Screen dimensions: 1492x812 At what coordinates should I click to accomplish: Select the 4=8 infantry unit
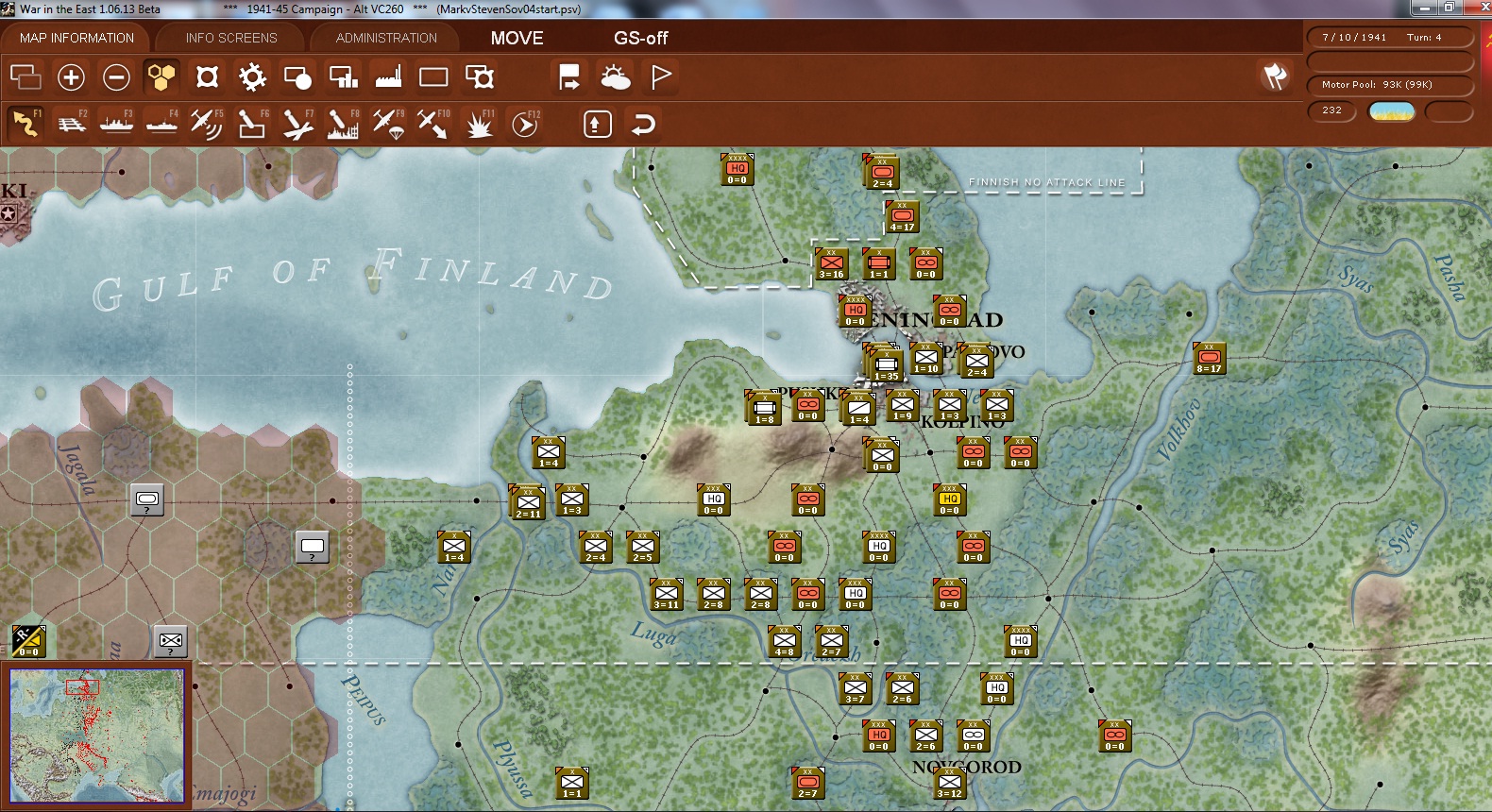pos(785,641)
